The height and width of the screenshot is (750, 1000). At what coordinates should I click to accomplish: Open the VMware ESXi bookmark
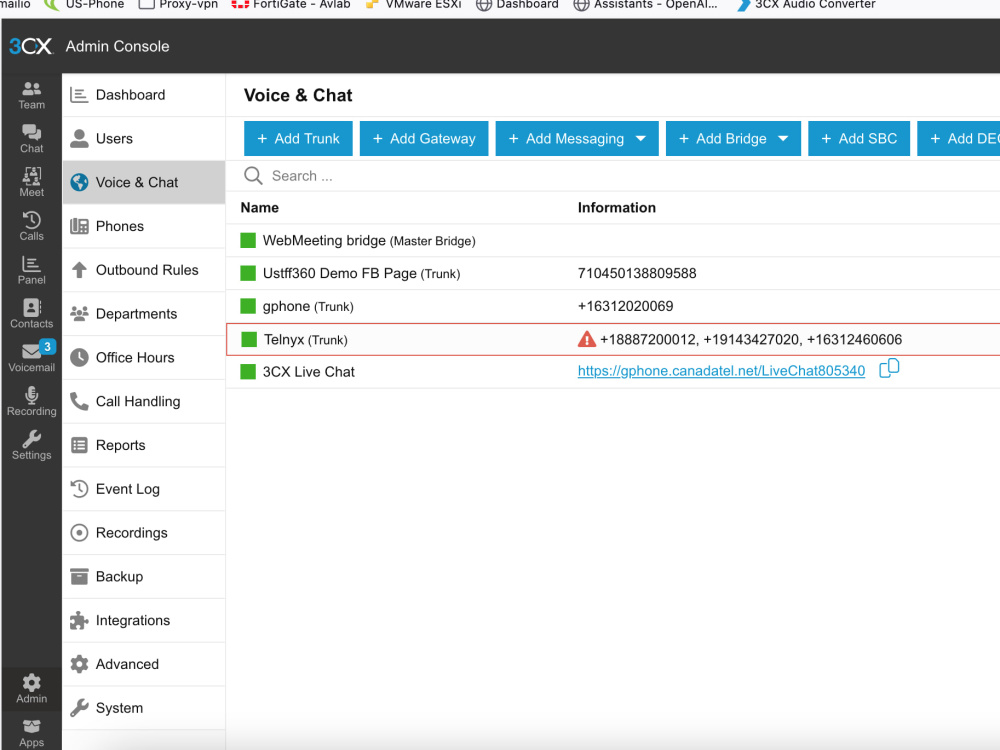413,4
